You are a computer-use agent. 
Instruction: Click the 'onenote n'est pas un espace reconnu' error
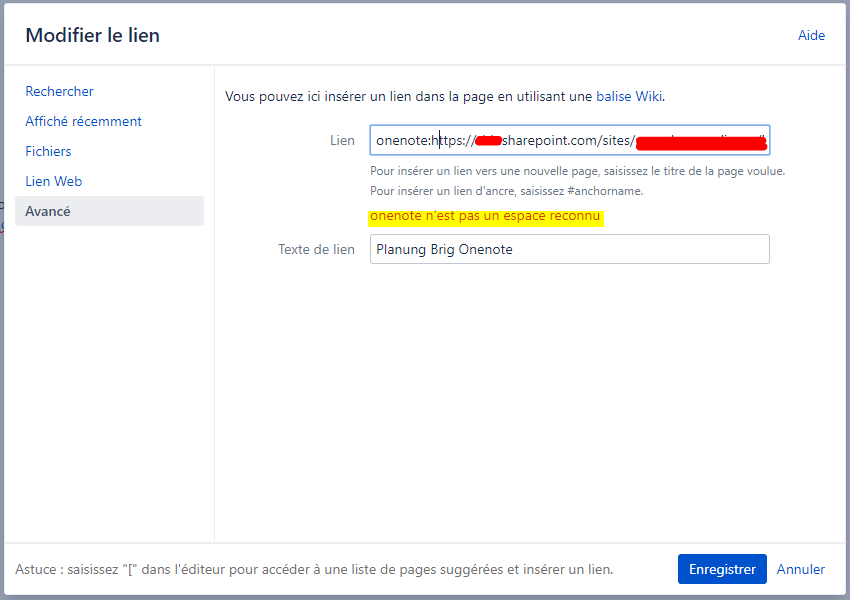[486, 216]
